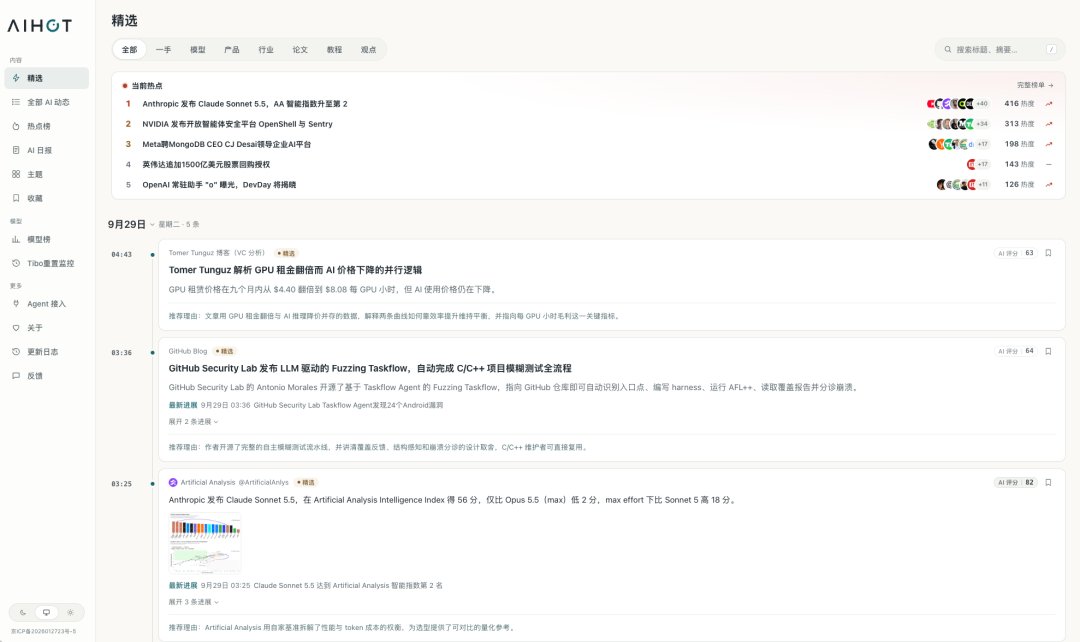Click the AIHOT logo

point(39,26)
